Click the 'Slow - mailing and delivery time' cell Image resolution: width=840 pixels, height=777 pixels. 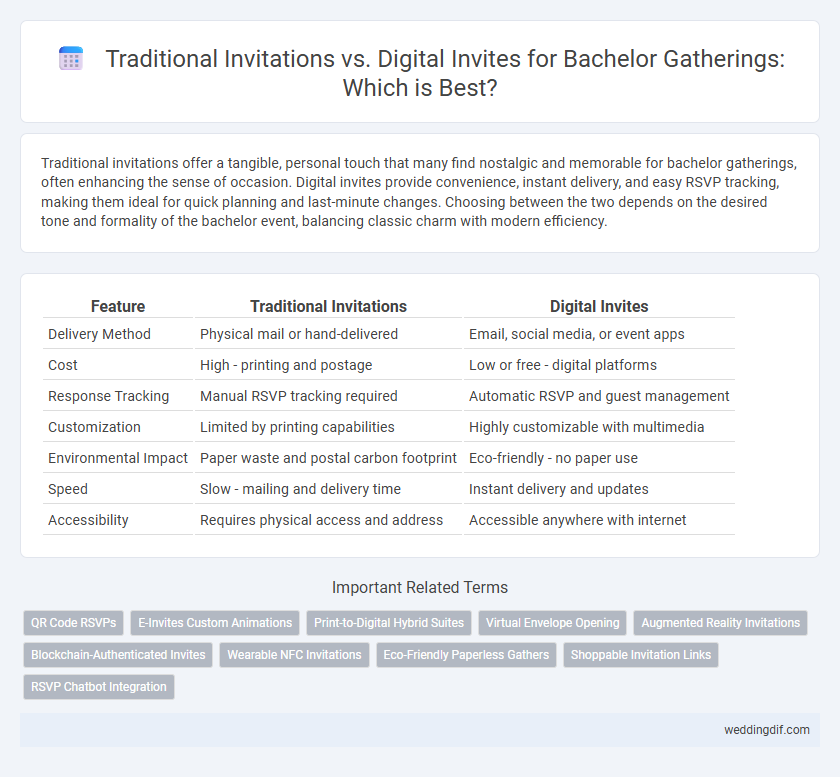coord(328,489)
